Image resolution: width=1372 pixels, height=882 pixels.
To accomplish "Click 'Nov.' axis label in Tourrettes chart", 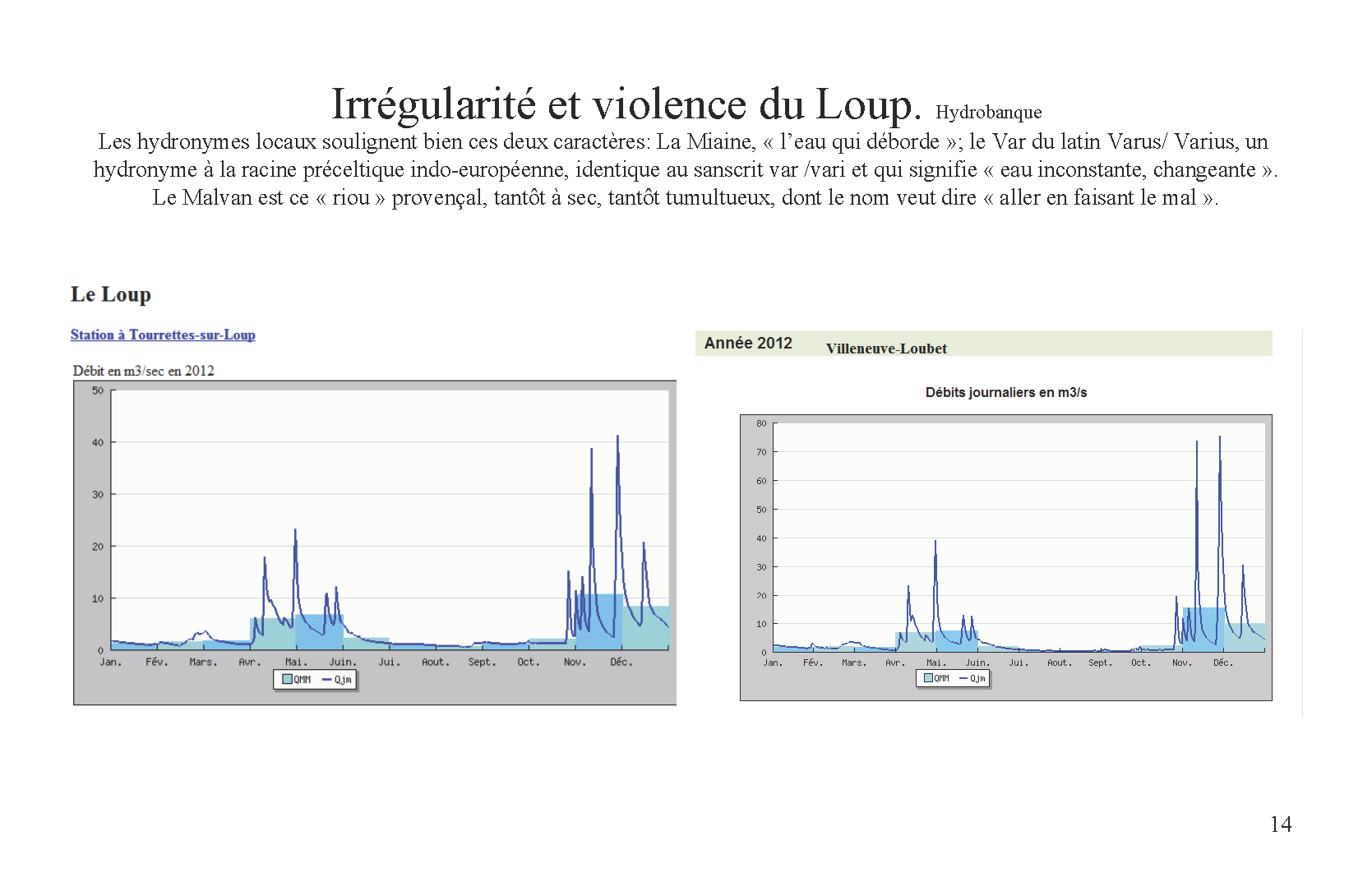I will [x=575, y=662].
